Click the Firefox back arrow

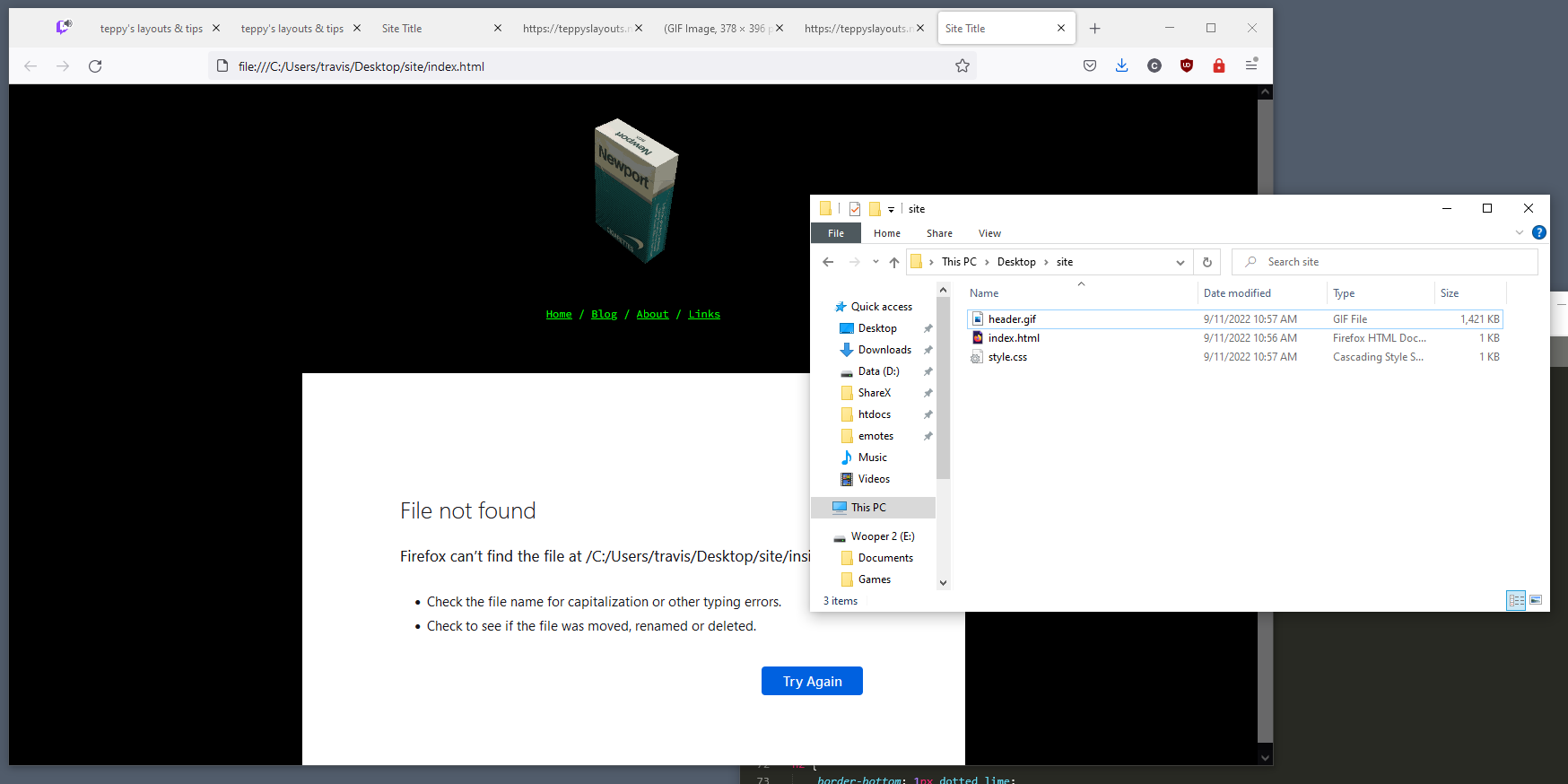click(30, 65)
